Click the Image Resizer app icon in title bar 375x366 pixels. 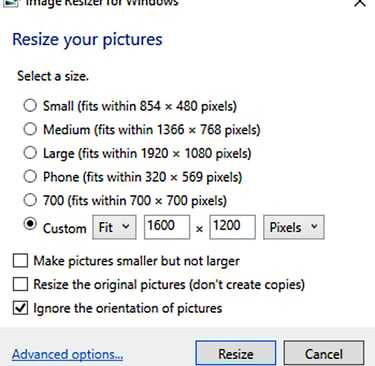point(9,3)
